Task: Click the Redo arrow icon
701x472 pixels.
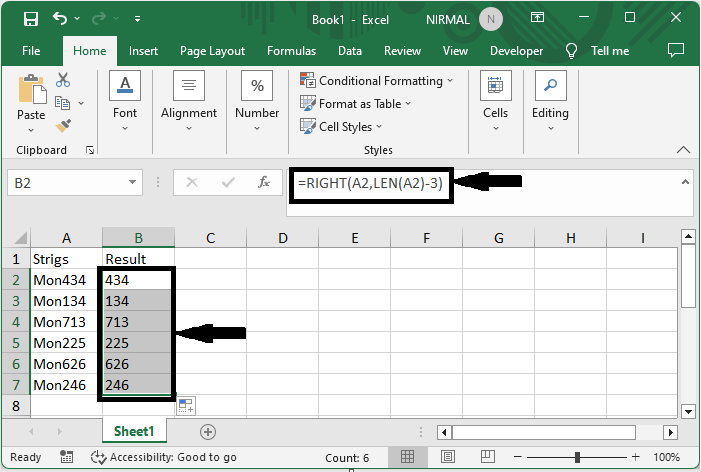Action: pos(99,18)
